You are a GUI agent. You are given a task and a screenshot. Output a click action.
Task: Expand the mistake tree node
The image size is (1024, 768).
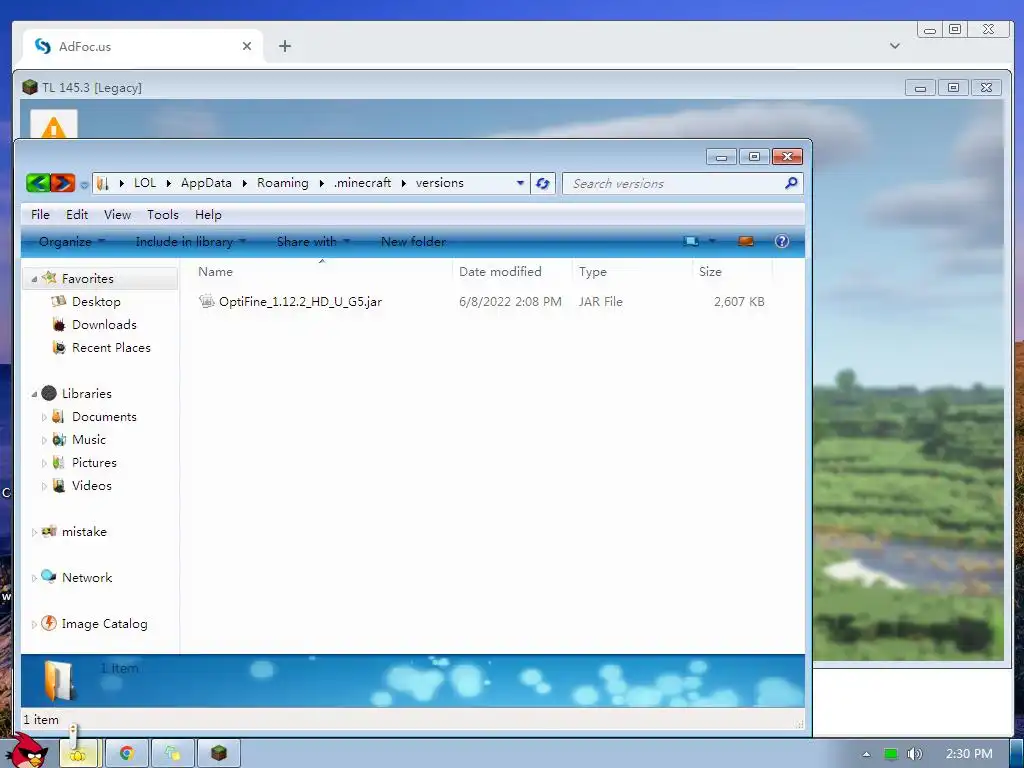(x=34, y=532)
